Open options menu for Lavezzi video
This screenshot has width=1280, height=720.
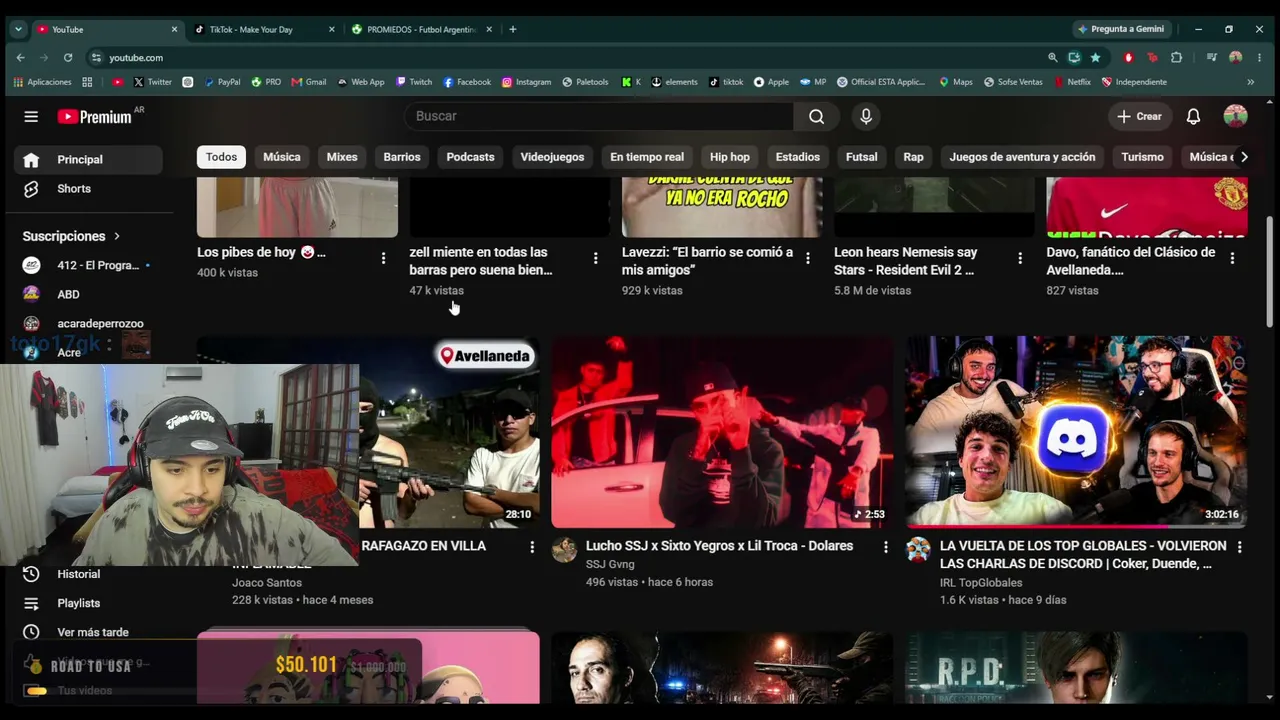pos(808,258)
